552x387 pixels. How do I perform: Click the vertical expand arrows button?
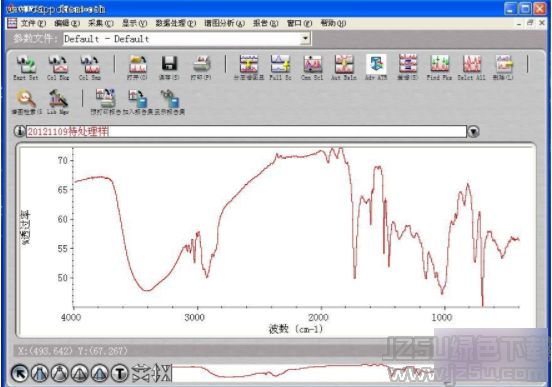click(156, 373)
